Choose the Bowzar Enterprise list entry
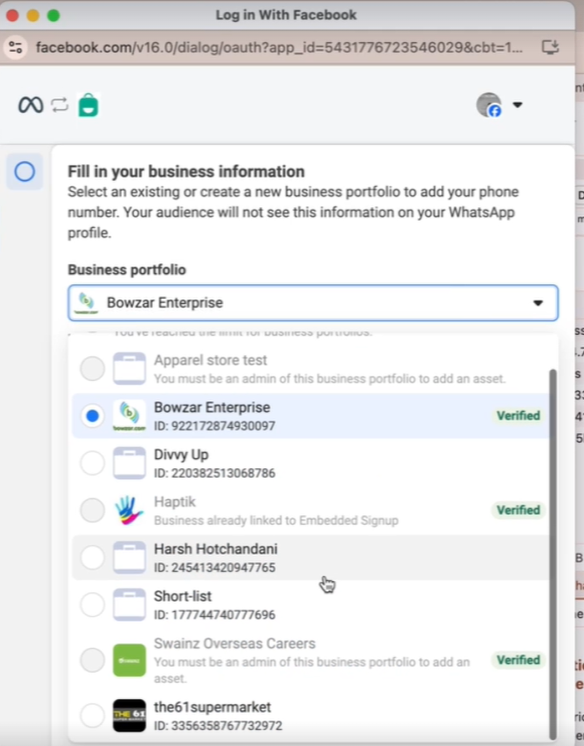The width and height of the screenshot is (584, 746). coord(311,416)
